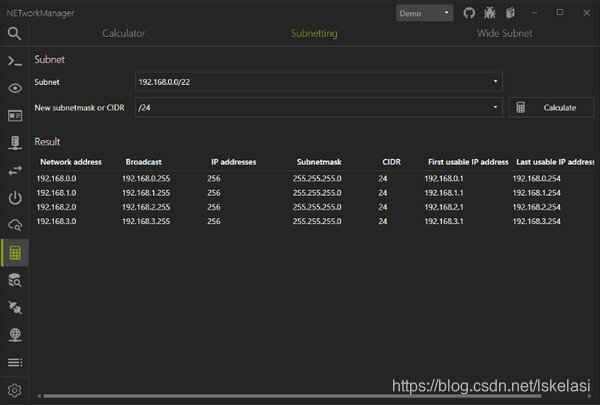Image resolution: width=600 pixels, height=405 pixels.
Task: Select last usable IP 192.168.1.254
Action: (x=536, y=193)
